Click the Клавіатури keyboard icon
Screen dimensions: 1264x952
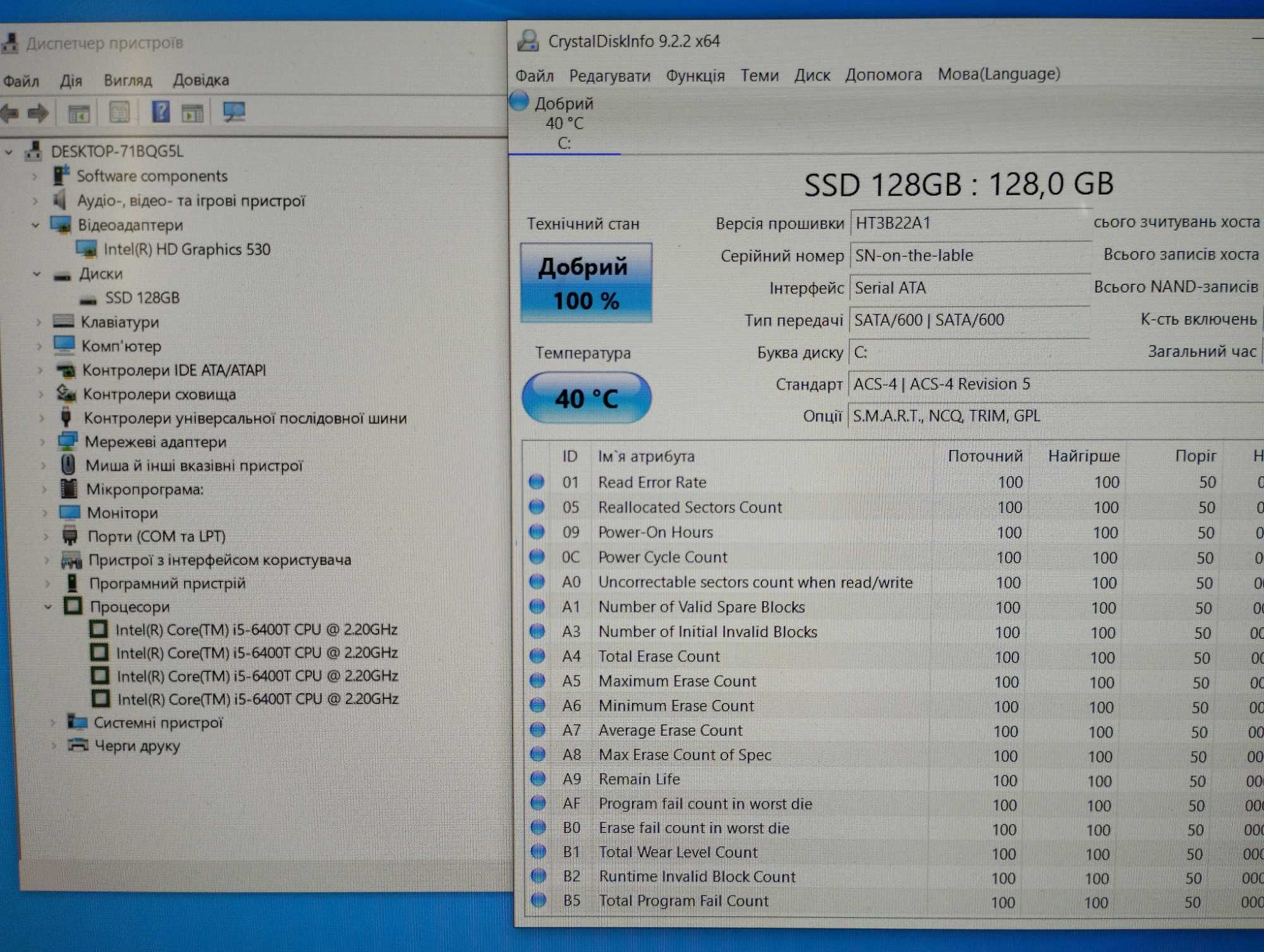point(64,321)
